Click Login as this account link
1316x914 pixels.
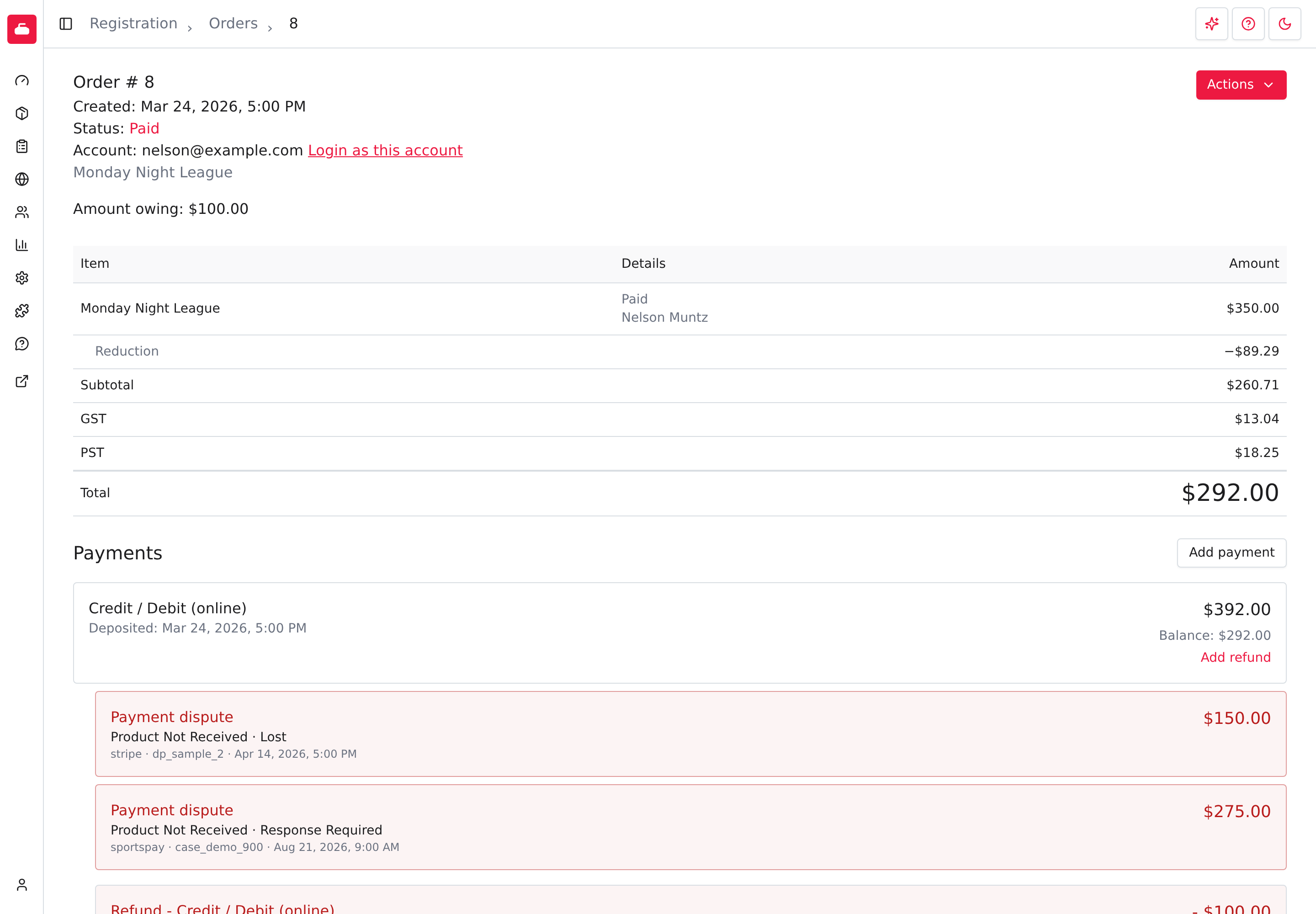tap(385, 151)
